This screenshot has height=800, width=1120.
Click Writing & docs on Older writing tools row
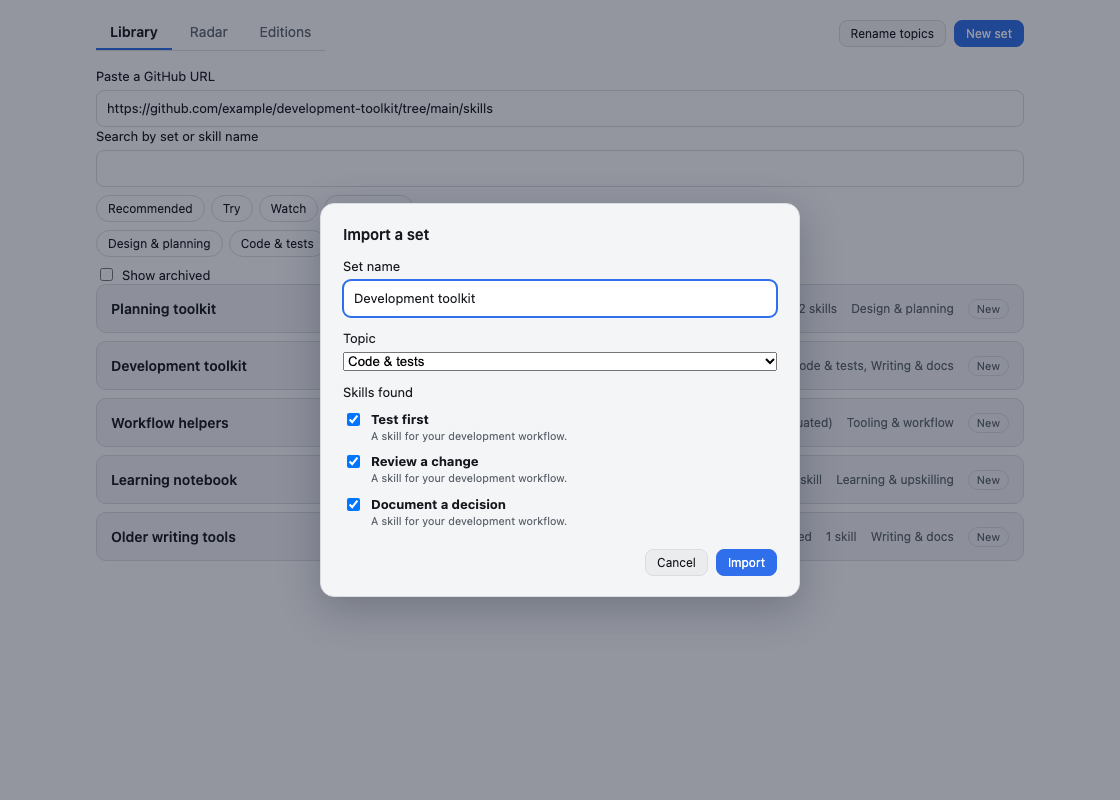point(911,537)
